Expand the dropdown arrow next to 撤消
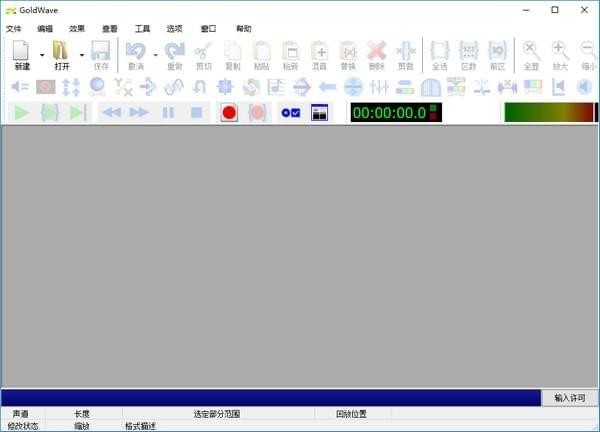The image size is (600, 432). (155, 56)
